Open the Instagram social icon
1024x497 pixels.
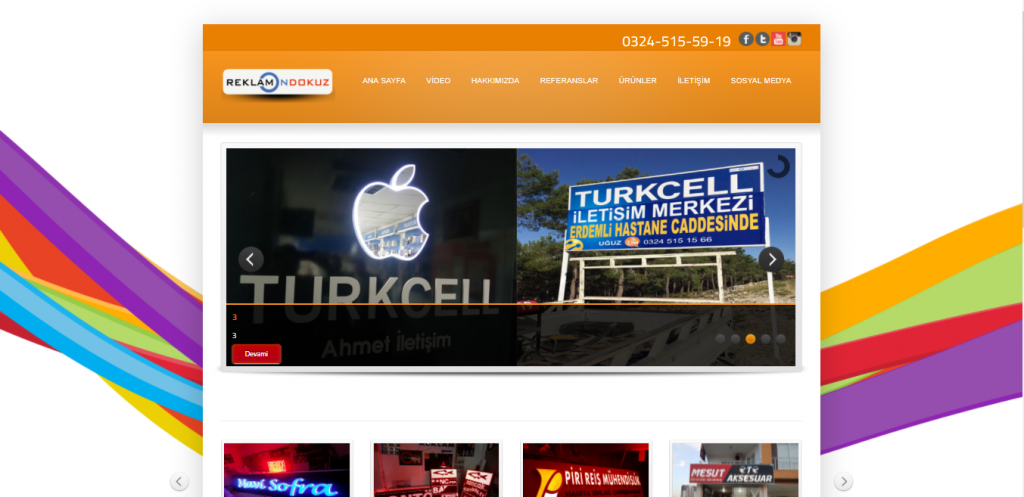tap(794, 39)
